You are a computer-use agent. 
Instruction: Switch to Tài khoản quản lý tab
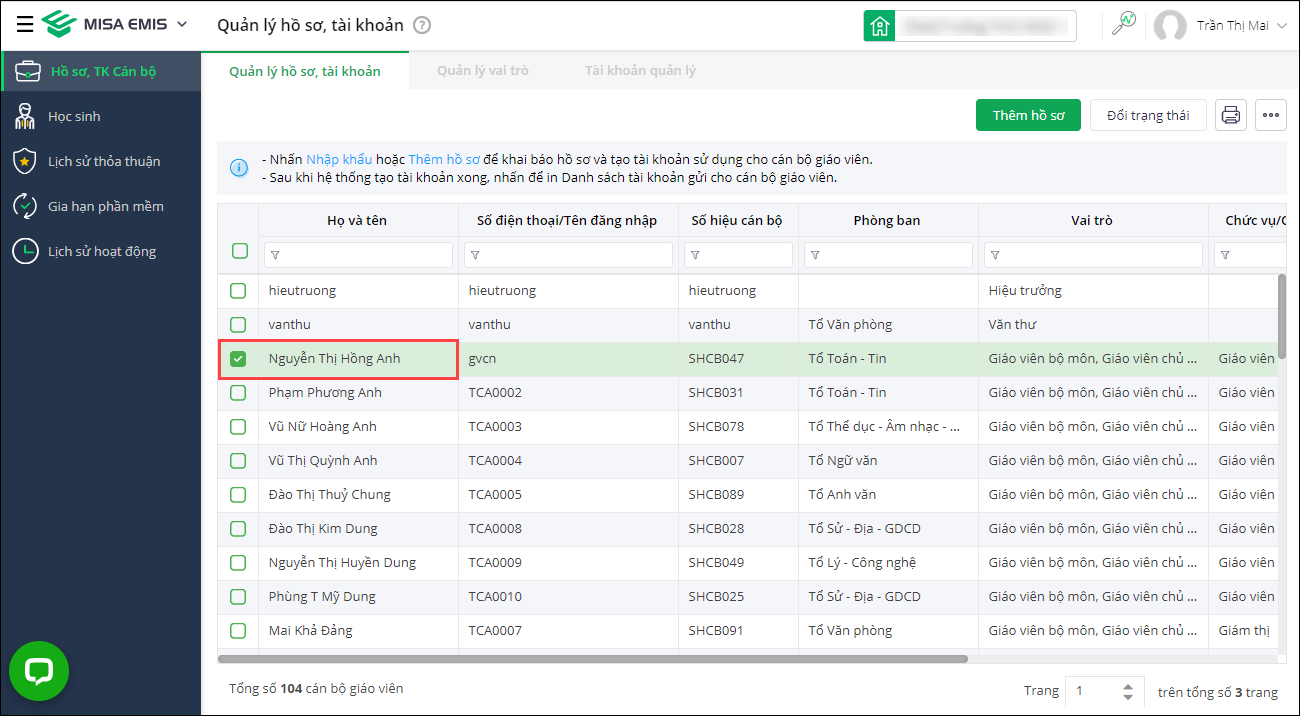pyautogui.click(x=641, y=71)
